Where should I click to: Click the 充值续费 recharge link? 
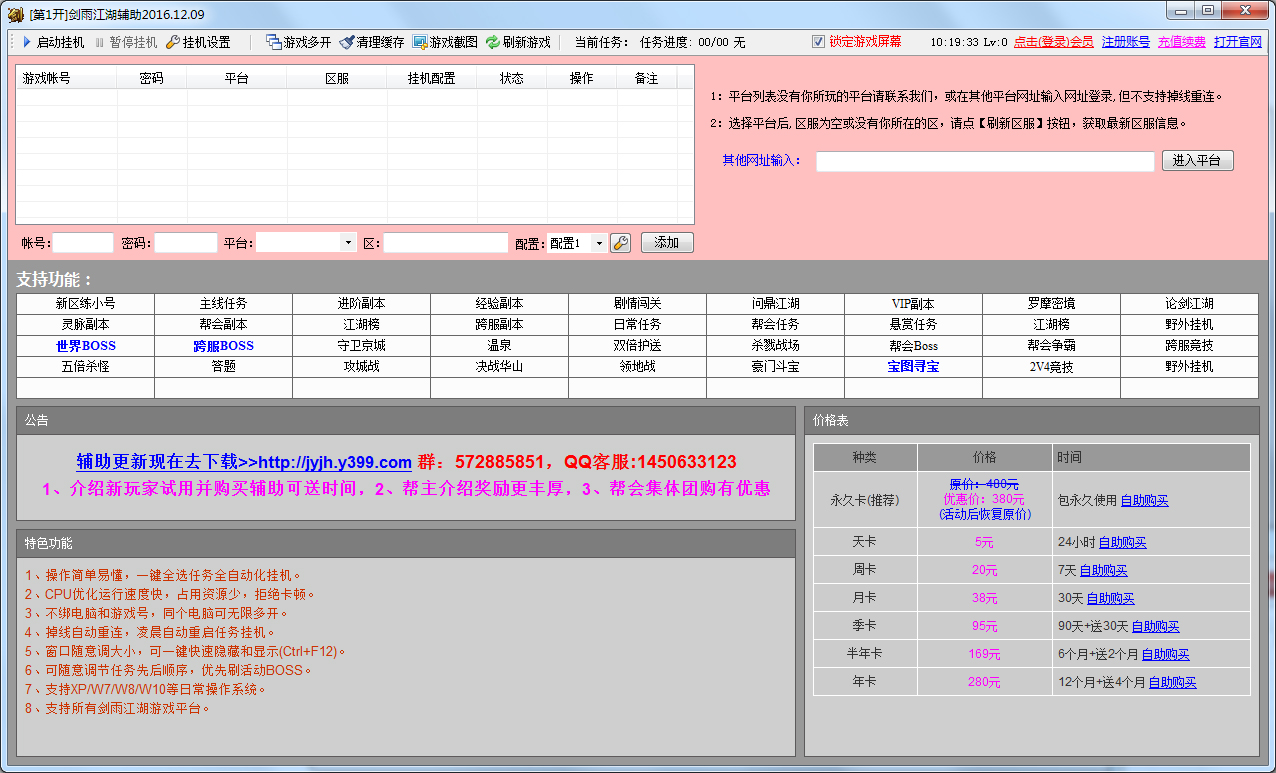point(1181,42)
